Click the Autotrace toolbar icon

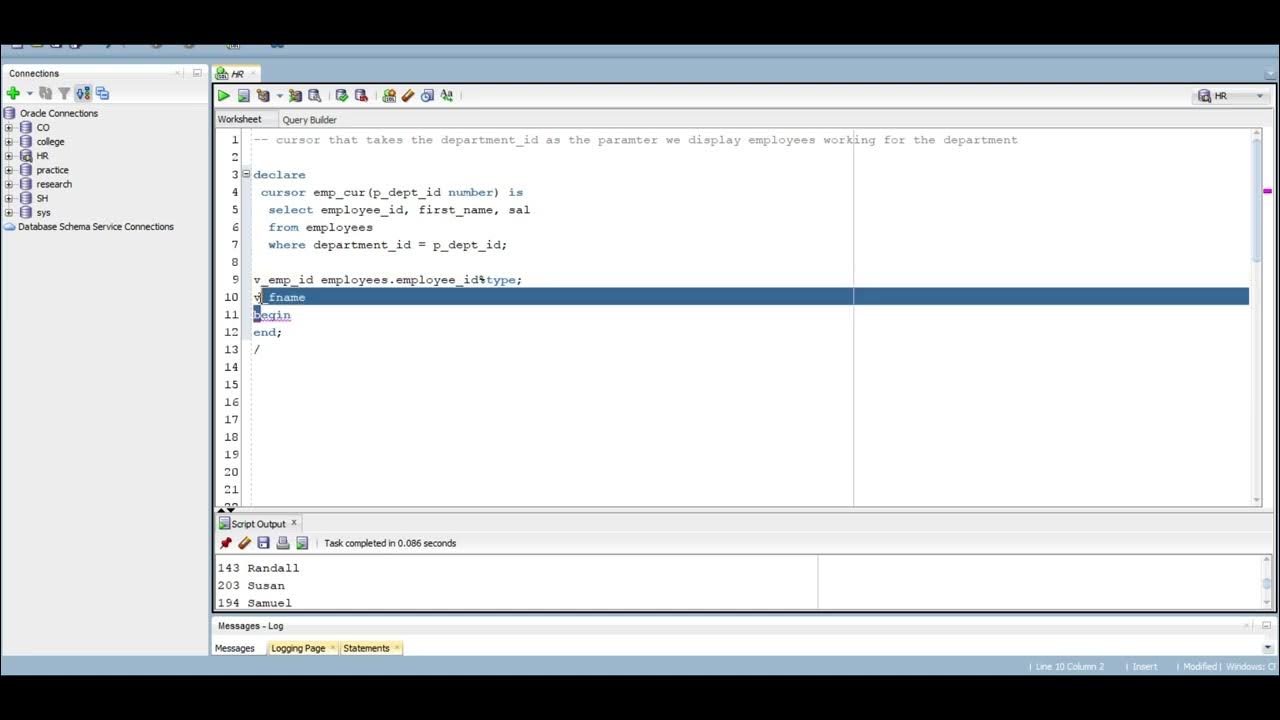(295, 96)
